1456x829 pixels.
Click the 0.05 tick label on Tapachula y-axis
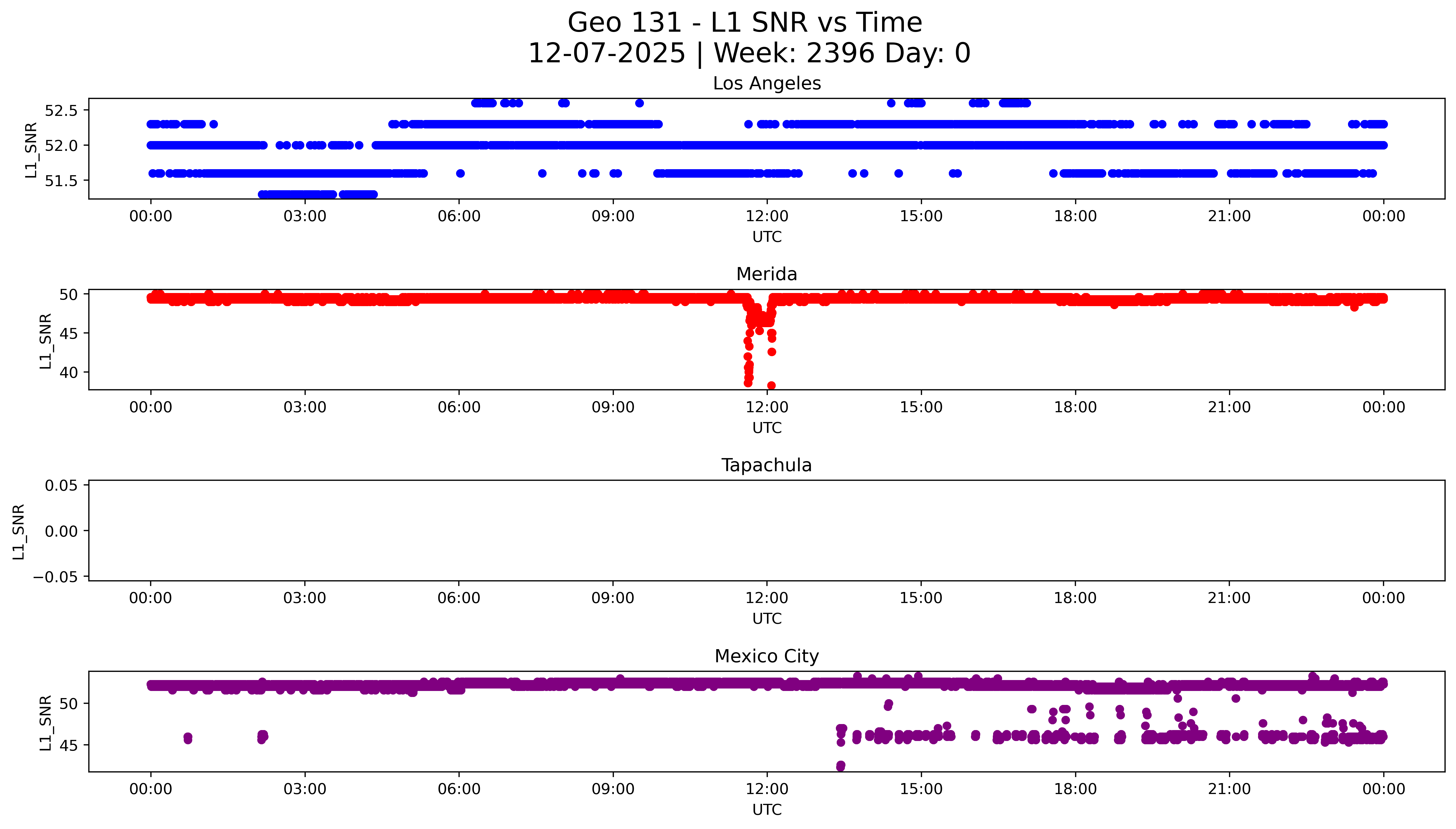click(61, 486)
